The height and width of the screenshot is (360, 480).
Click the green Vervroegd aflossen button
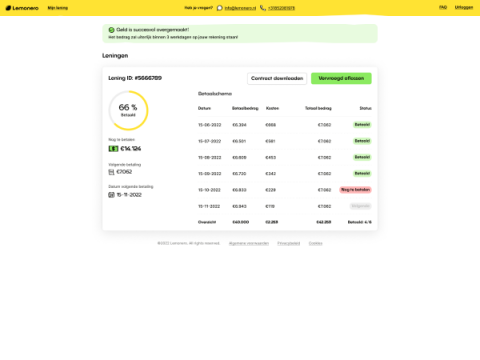click(x=341, y=78)
